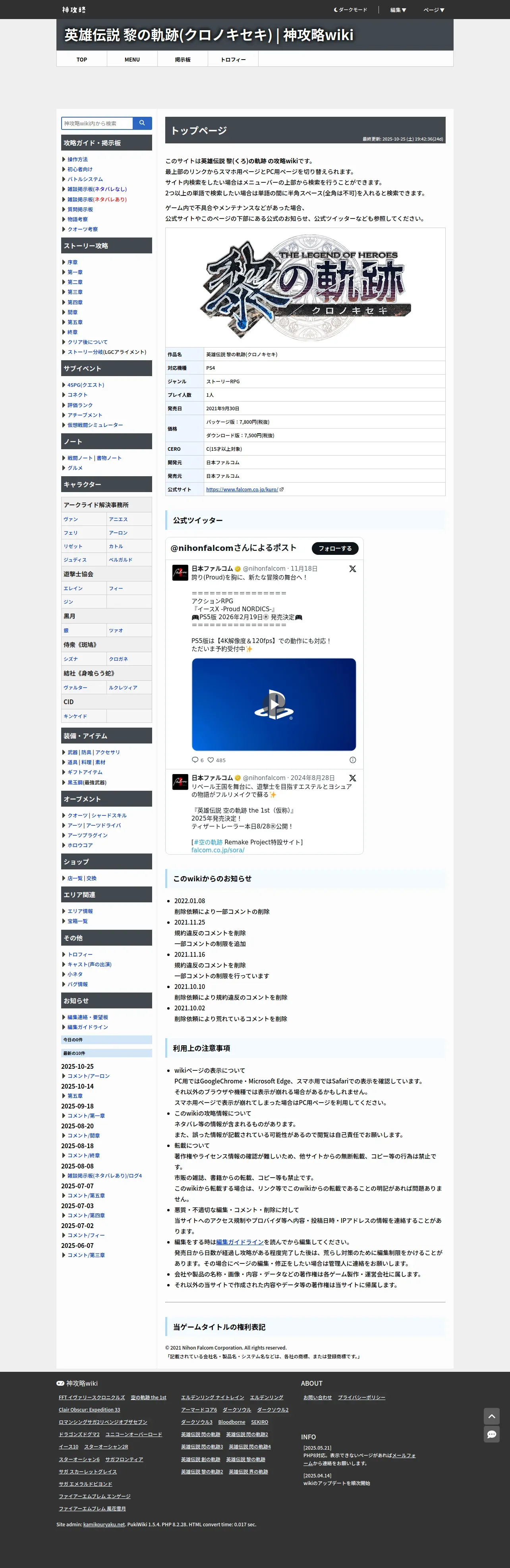The width and height of the screenshot is (510, 1568).
Task: Click the footer 神攻略wiki gamepad logo
Action: [77, 1384]
